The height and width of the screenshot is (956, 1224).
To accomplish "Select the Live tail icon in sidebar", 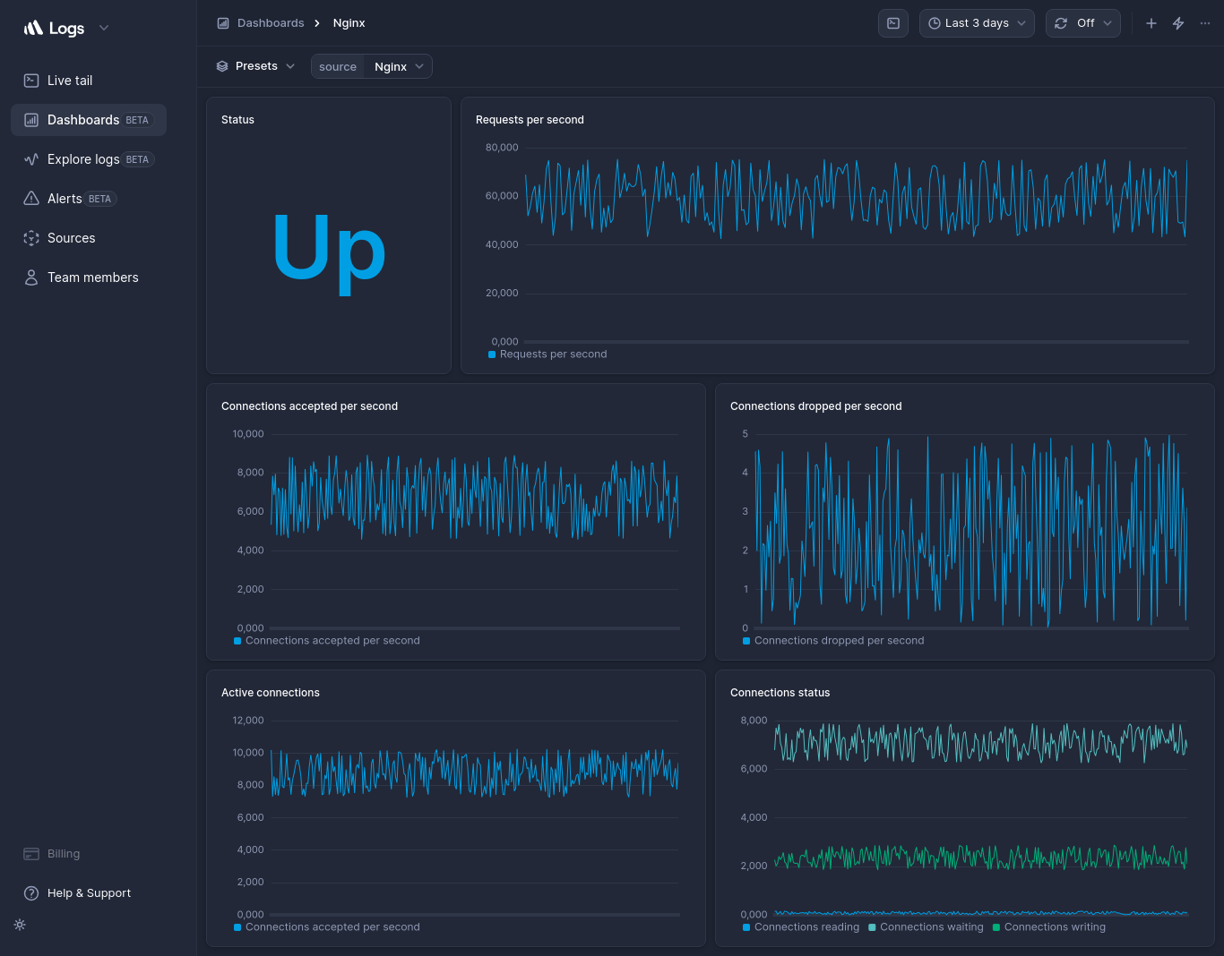I will click(31, 80).
